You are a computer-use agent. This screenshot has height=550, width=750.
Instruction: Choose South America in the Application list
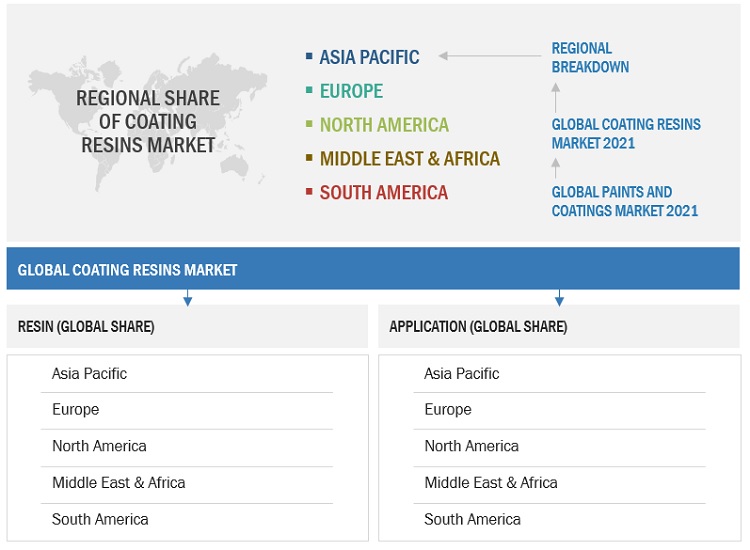472,519
